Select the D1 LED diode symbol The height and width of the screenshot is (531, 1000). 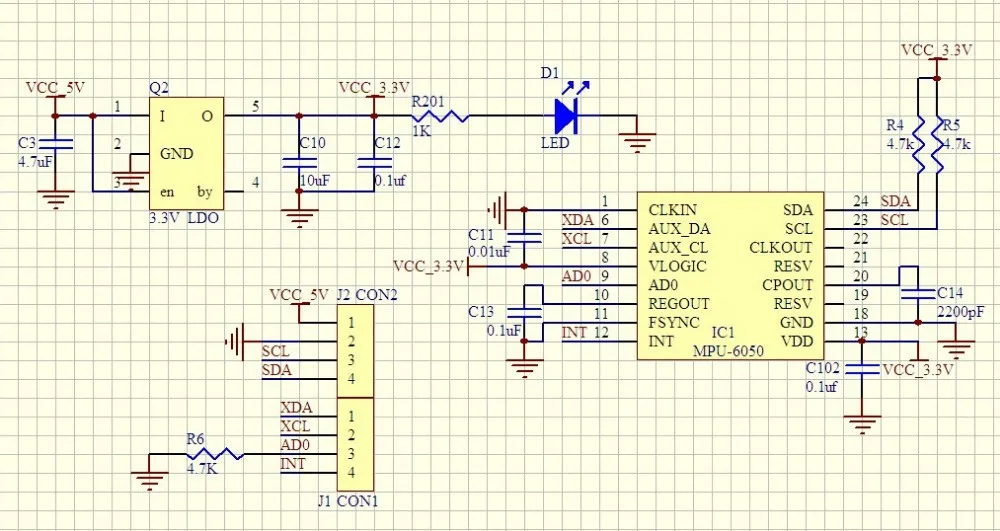[x=567, y=116]
